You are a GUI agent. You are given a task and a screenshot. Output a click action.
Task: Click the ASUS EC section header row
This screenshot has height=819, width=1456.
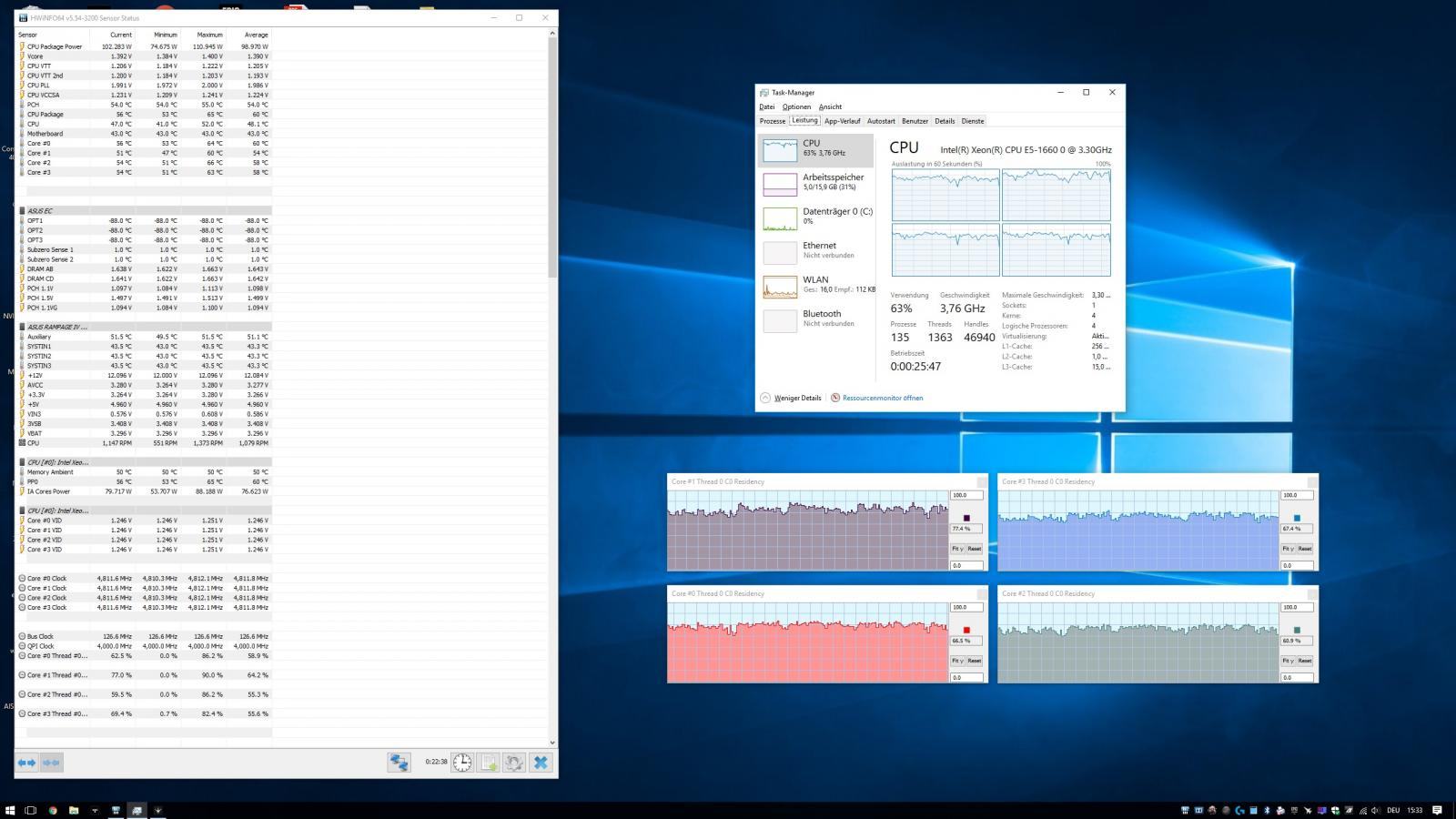(x=144, y=211)
